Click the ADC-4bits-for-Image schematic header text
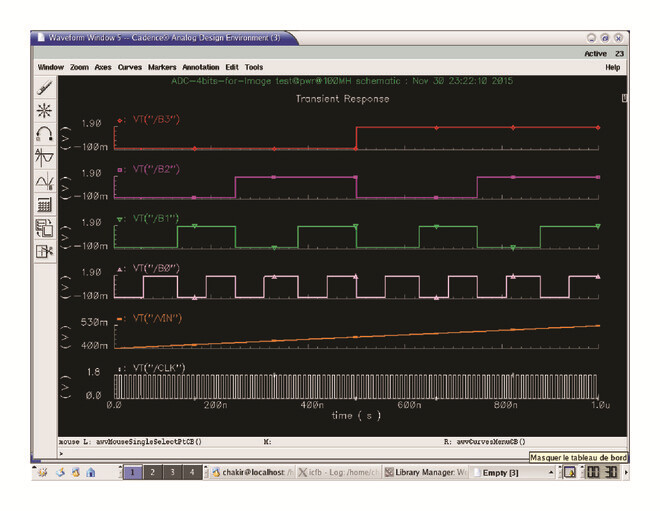This screenshot has height=511, width=660. (x=342, y=81)
